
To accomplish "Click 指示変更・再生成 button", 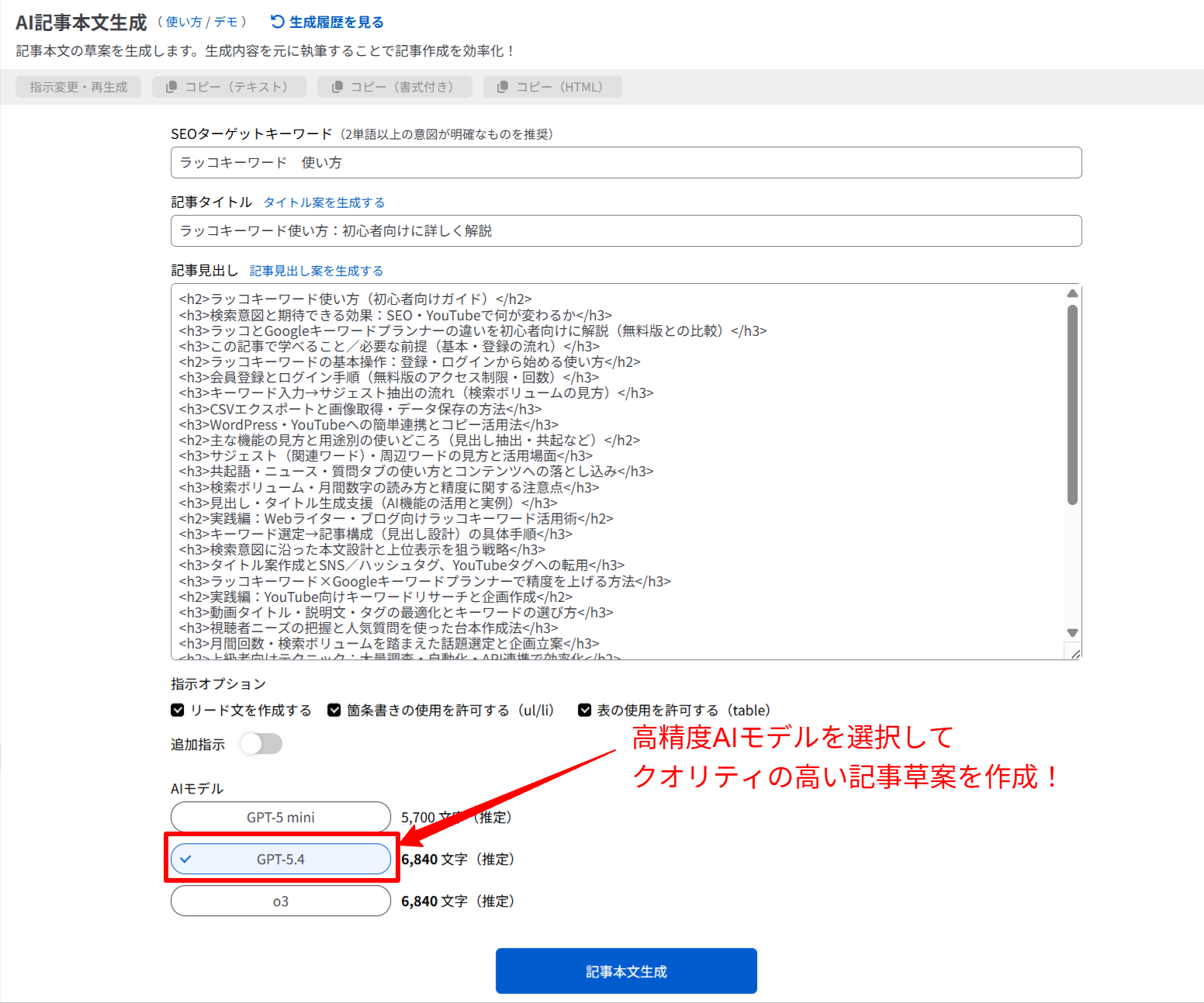I will tap(78, 87).
